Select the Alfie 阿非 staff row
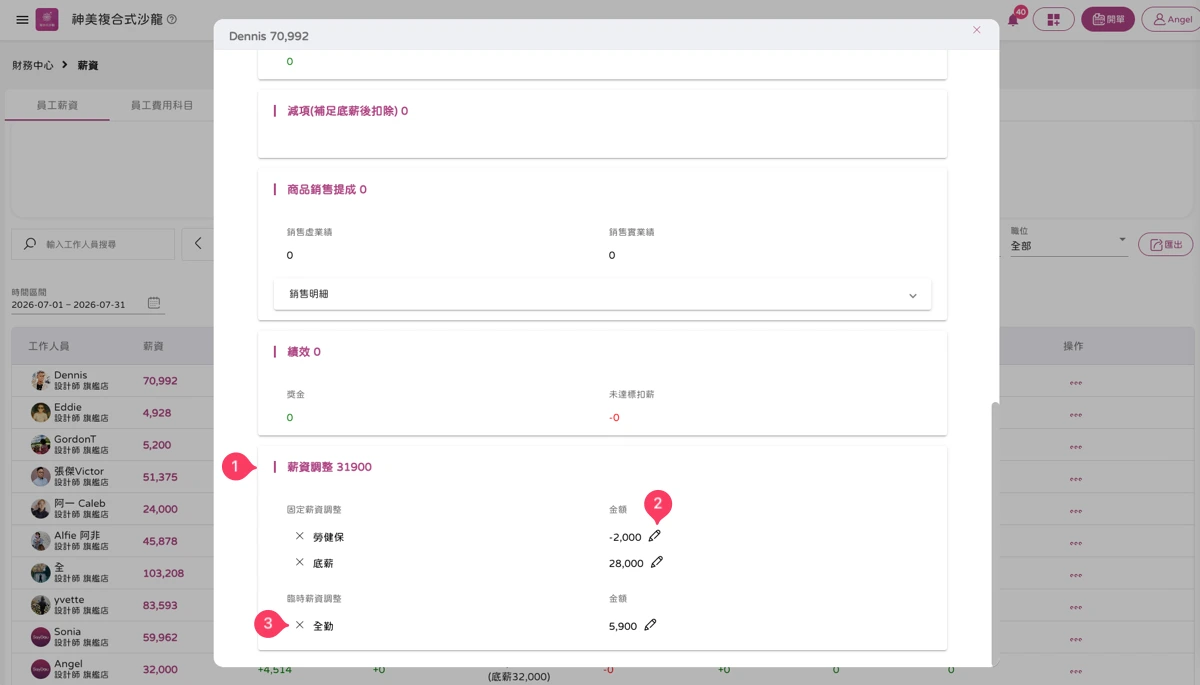This screenshot has height=685, width=1200. (110, 541)
